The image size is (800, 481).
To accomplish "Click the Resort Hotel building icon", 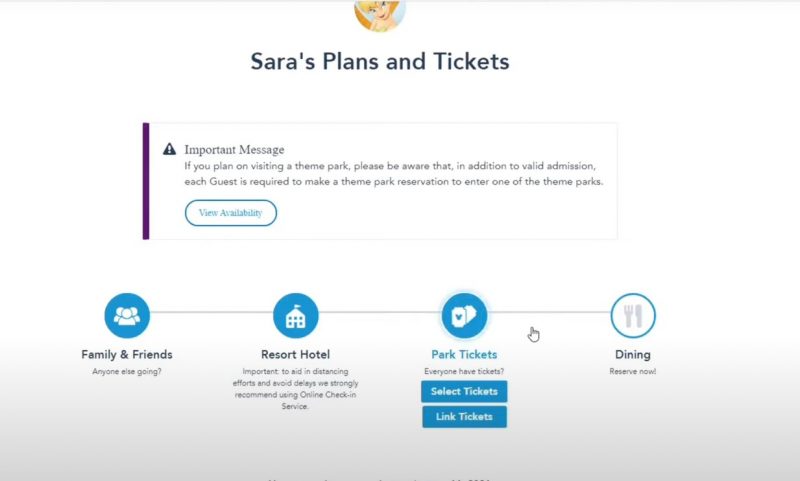I will click(295, 315).
